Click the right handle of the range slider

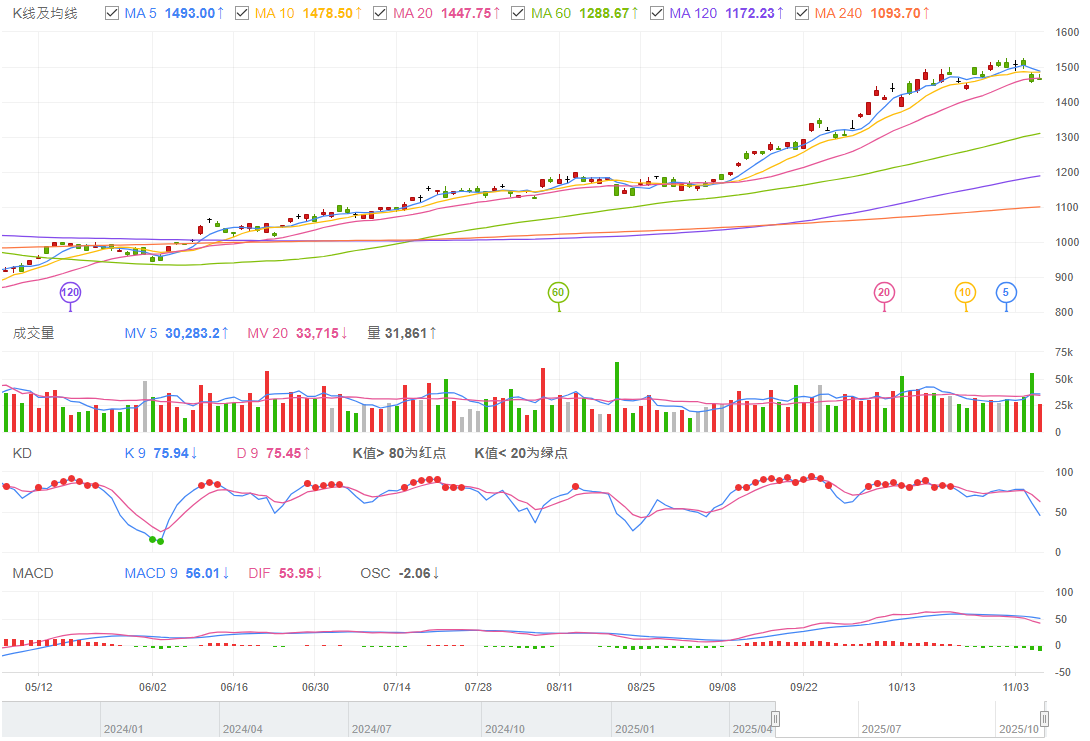coord(1043,719)
